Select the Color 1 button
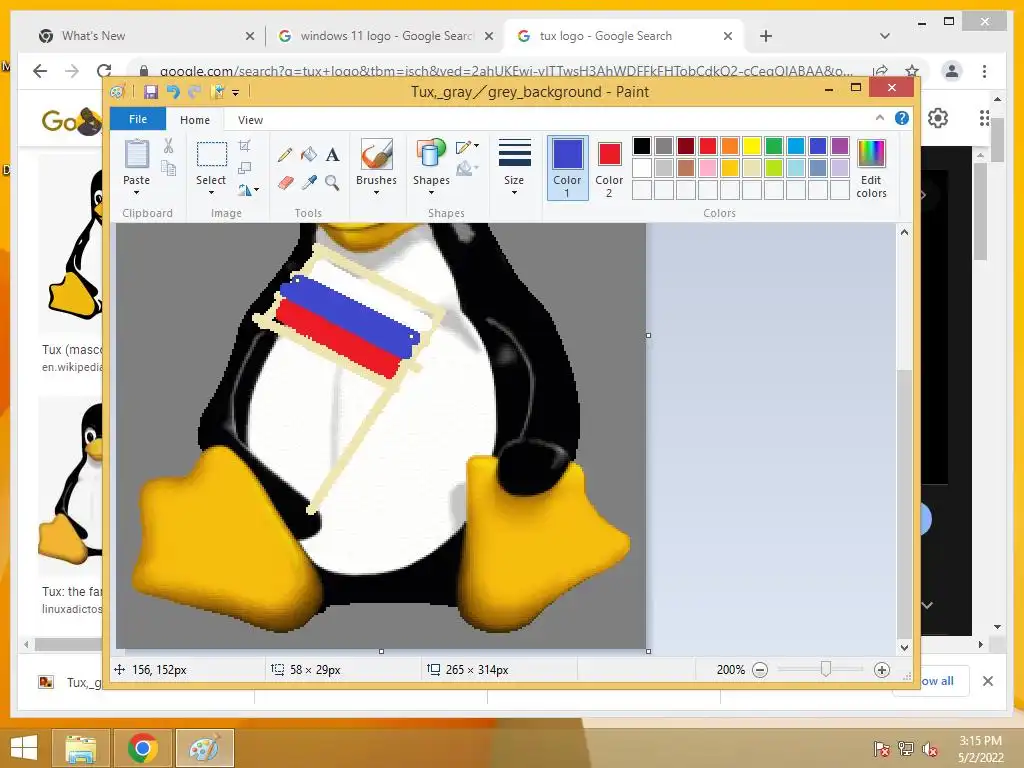The height and width of the screenshot is (768, 1024). click(x=567, y=167)
